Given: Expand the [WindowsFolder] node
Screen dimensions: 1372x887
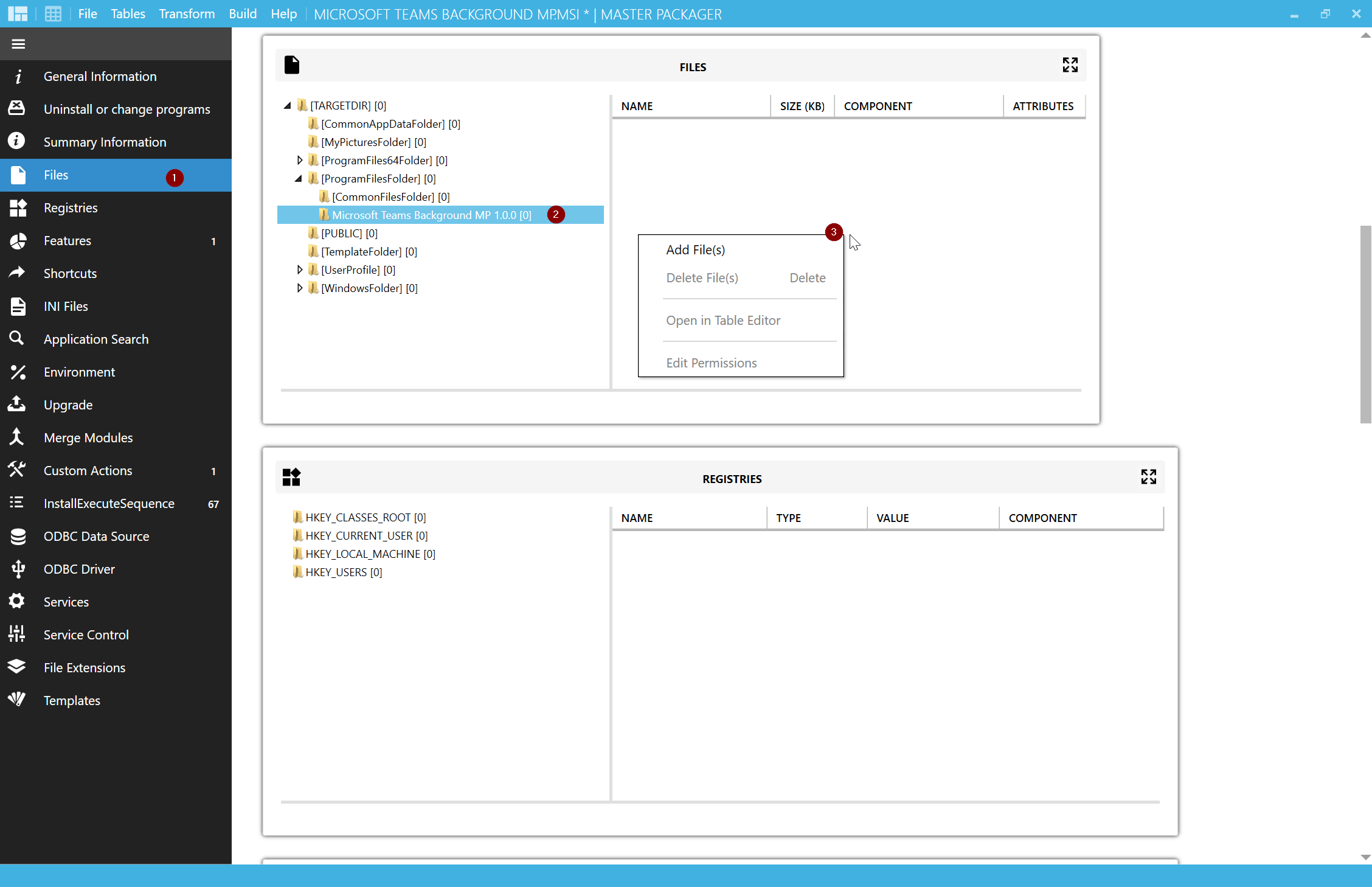Looking at the screenshot, I should click(x=299, y=288).
